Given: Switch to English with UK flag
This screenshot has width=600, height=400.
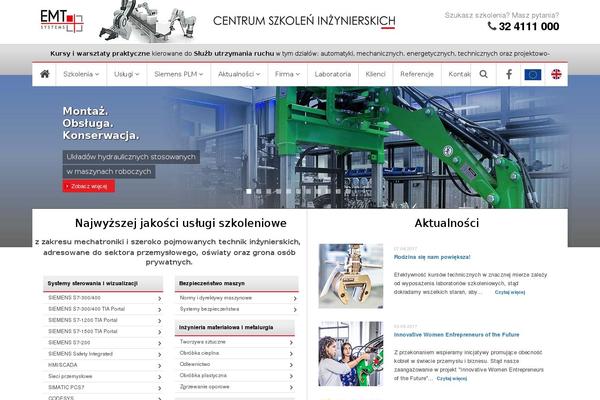Looking at the screenshot, I should tap(556, 74).
